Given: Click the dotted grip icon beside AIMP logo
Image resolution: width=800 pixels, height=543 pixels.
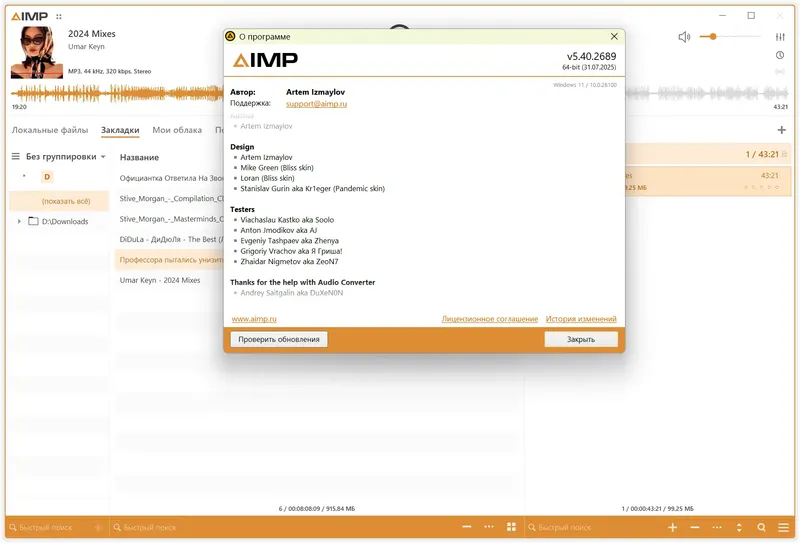Looking at the screenshot, I should (59, 17).
